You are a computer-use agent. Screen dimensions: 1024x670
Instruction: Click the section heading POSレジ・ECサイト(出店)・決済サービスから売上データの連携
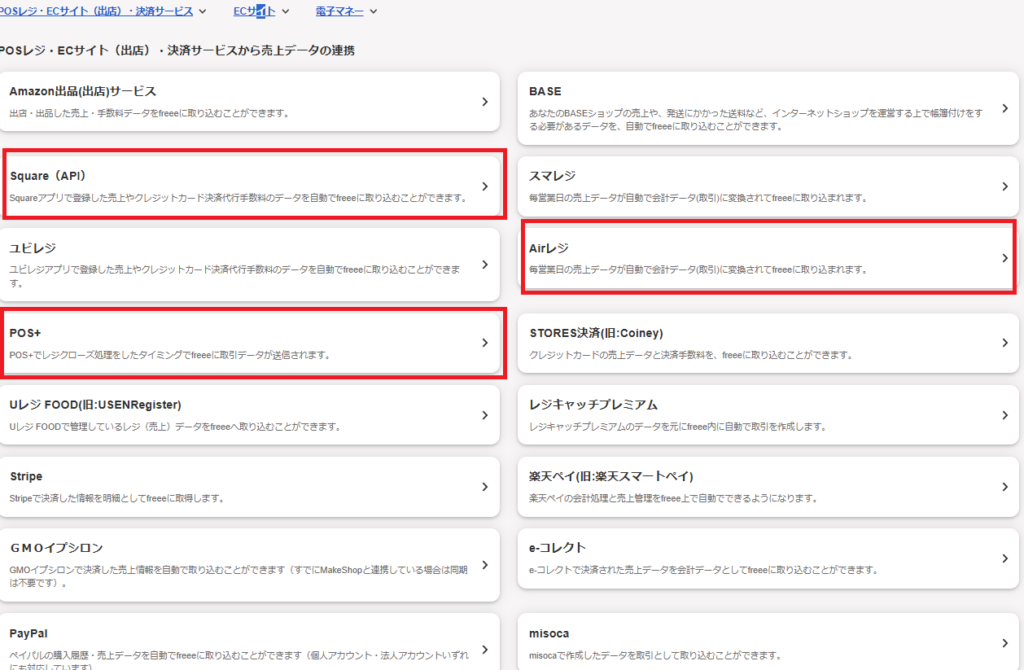[177, 50]
